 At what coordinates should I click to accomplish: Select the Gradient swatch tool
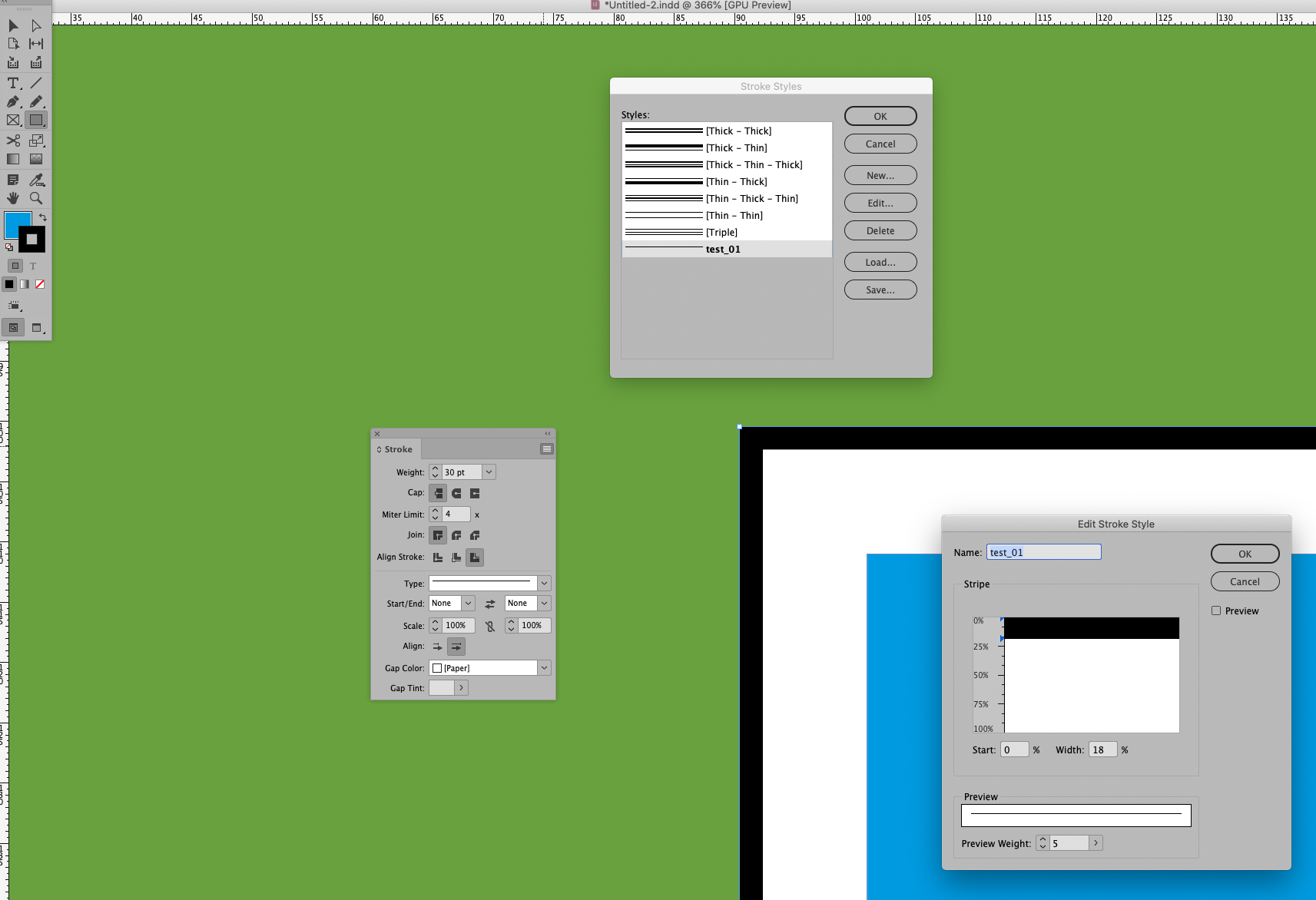tap(12, 159)
